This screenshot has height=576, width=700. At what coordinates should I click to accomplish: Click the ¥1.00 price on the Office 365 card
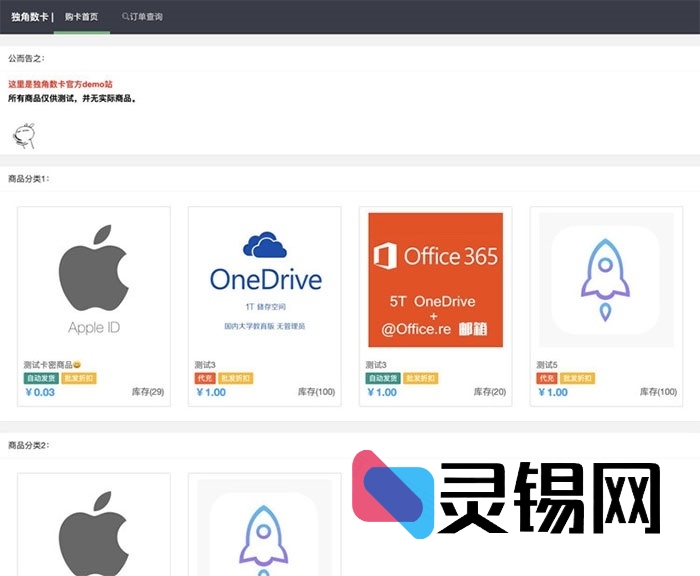click(x=382, y=392)
